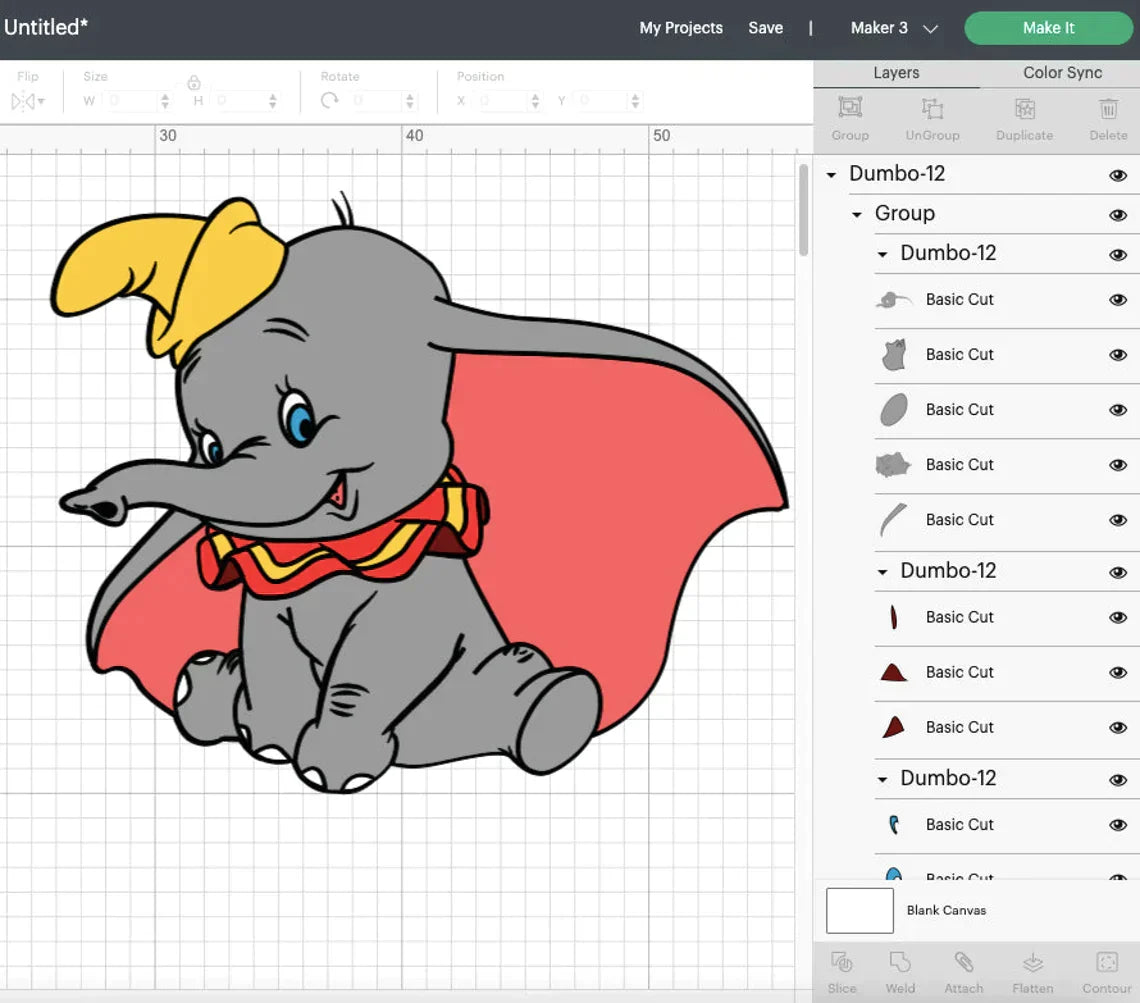This screenshot has width=1140, height=1003.
Task: Click the Weld tool icon
Action: (900, 963)
